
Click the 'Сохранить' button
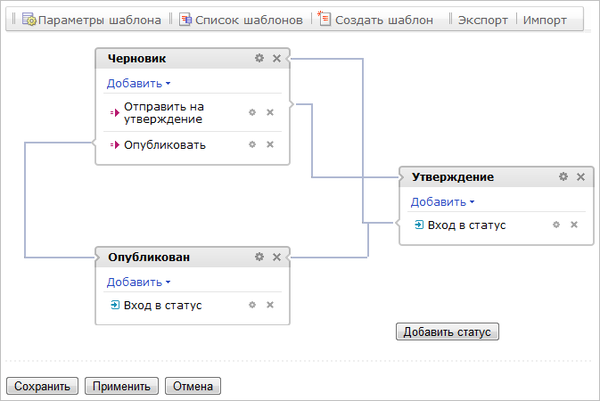click(42, 386)
